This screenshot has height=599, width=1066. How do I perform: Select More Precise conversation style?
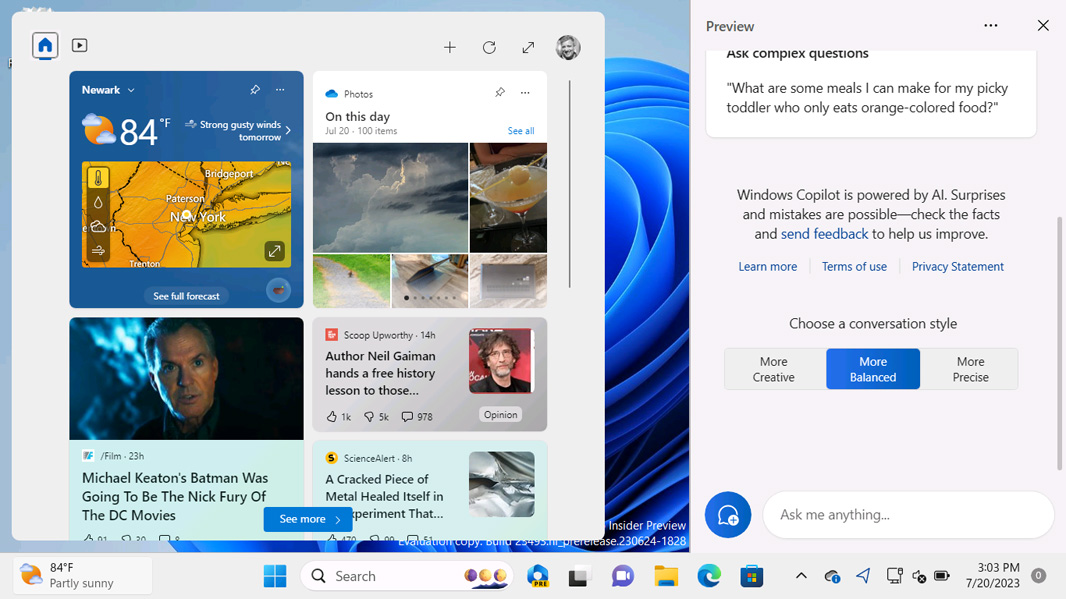tap(970, 369)
